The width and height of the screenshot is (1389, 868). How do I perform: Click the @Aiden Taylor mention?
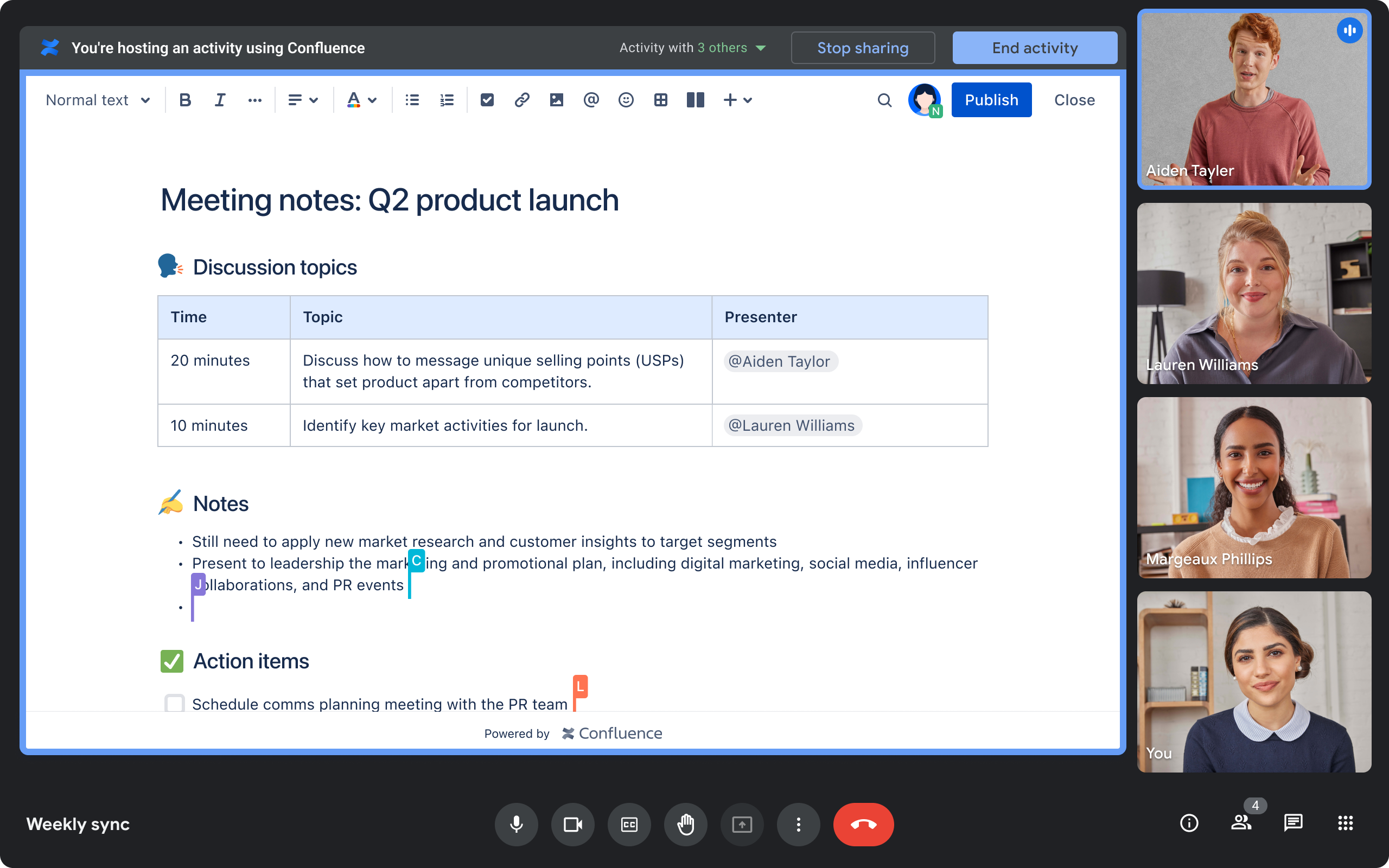[x=781, y=361]
